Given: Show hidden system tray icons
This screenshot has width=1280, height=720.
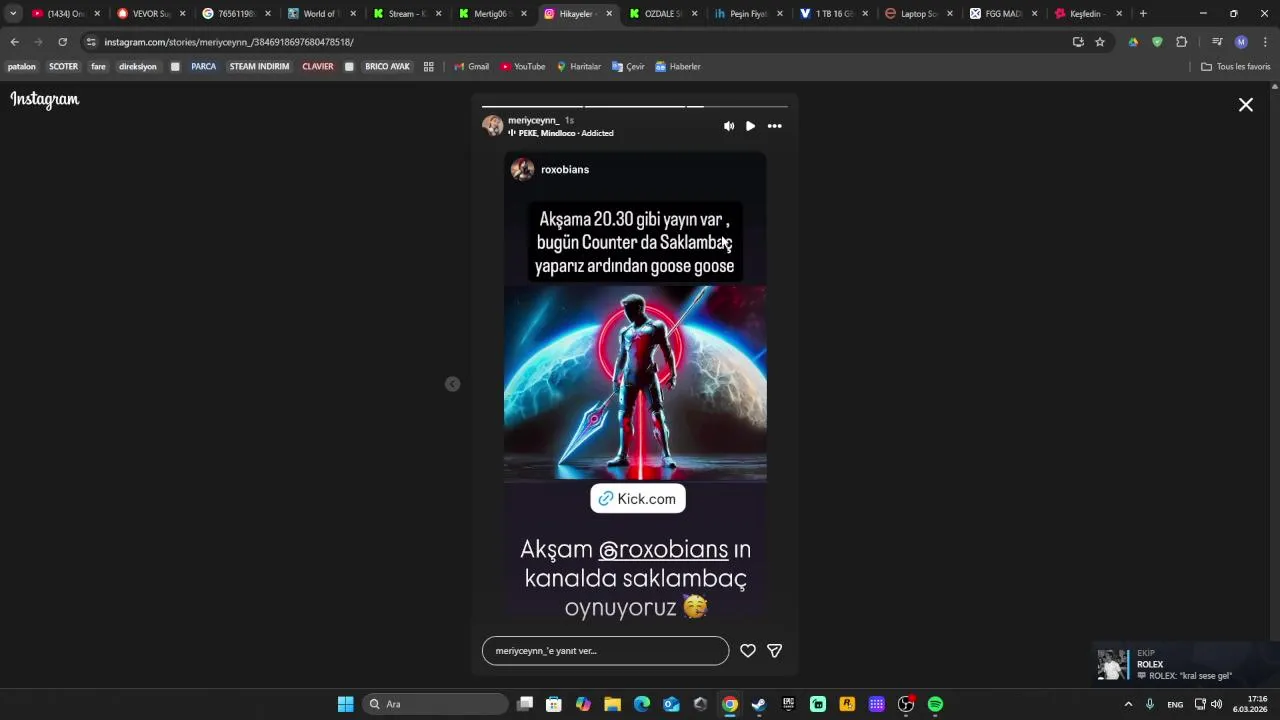Looking at the screenshot, I should click(1128, 704).
